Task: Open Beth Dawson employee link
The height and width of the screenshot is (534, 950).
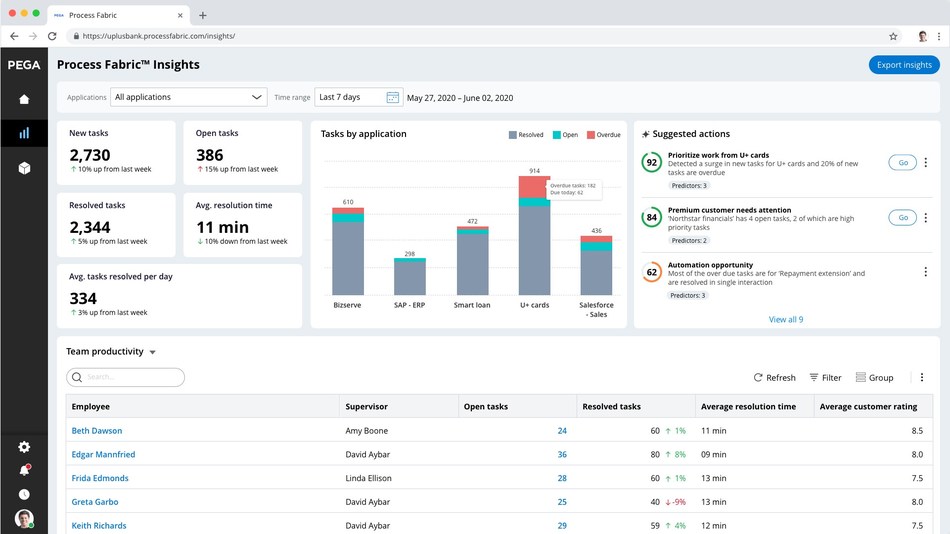Action: tap(97, 431)
